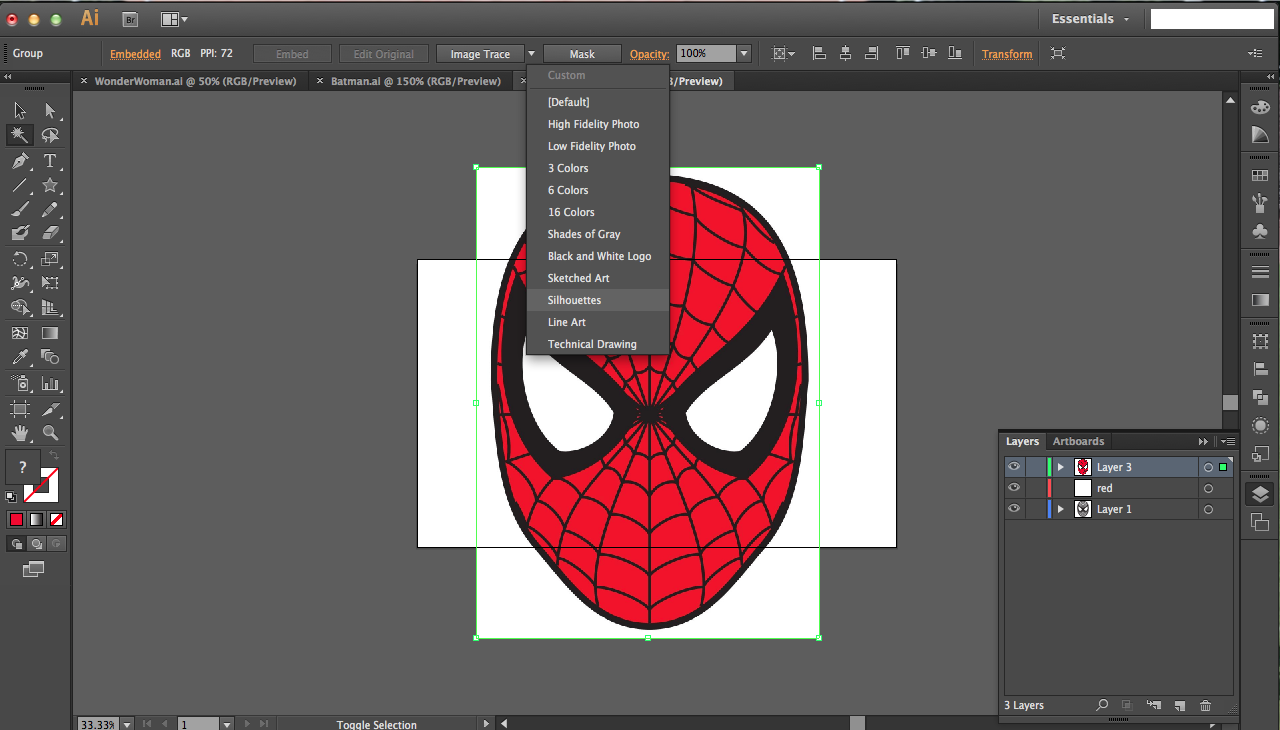1280x730 pixels.
Task: Choose 16 Colors preset
Action: pyautogui.click(x=598, y=212)
